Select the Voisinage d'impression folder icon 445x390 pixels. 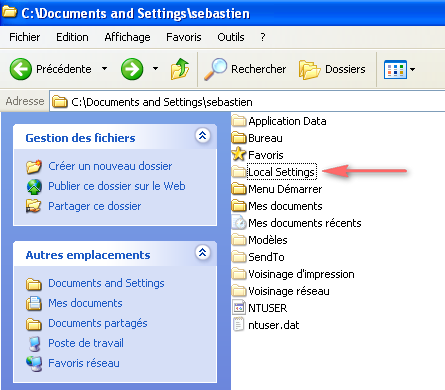(x=239, y=274)
